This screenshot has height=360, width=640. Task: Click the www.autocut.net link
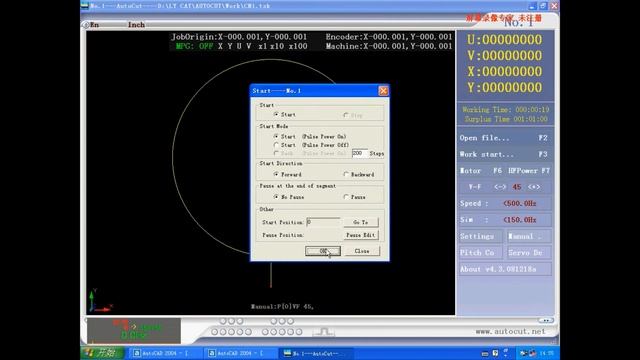[510, 331]
